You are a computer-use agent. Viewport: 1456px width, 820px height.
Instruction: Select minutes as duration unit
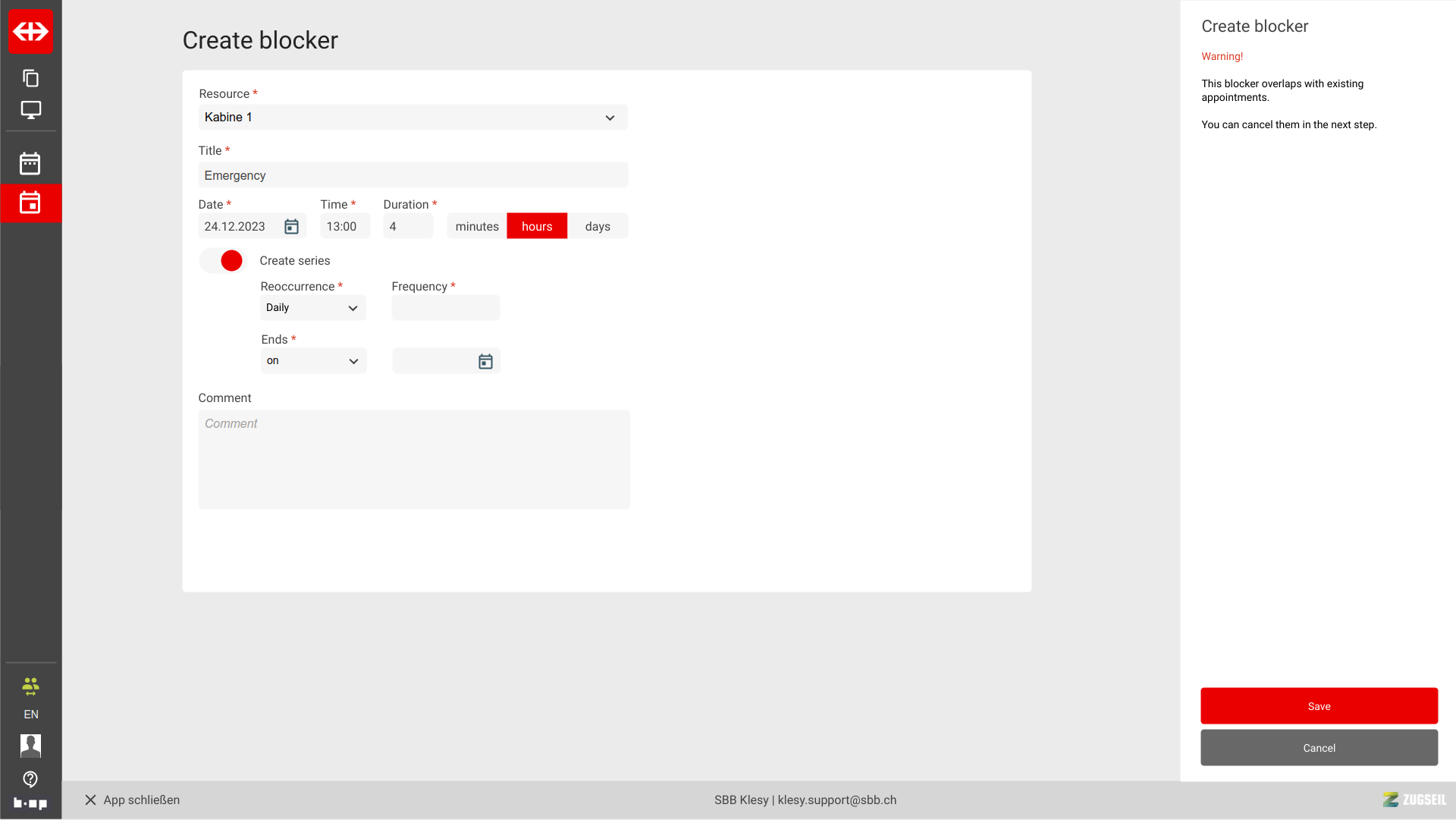point(477,227)
